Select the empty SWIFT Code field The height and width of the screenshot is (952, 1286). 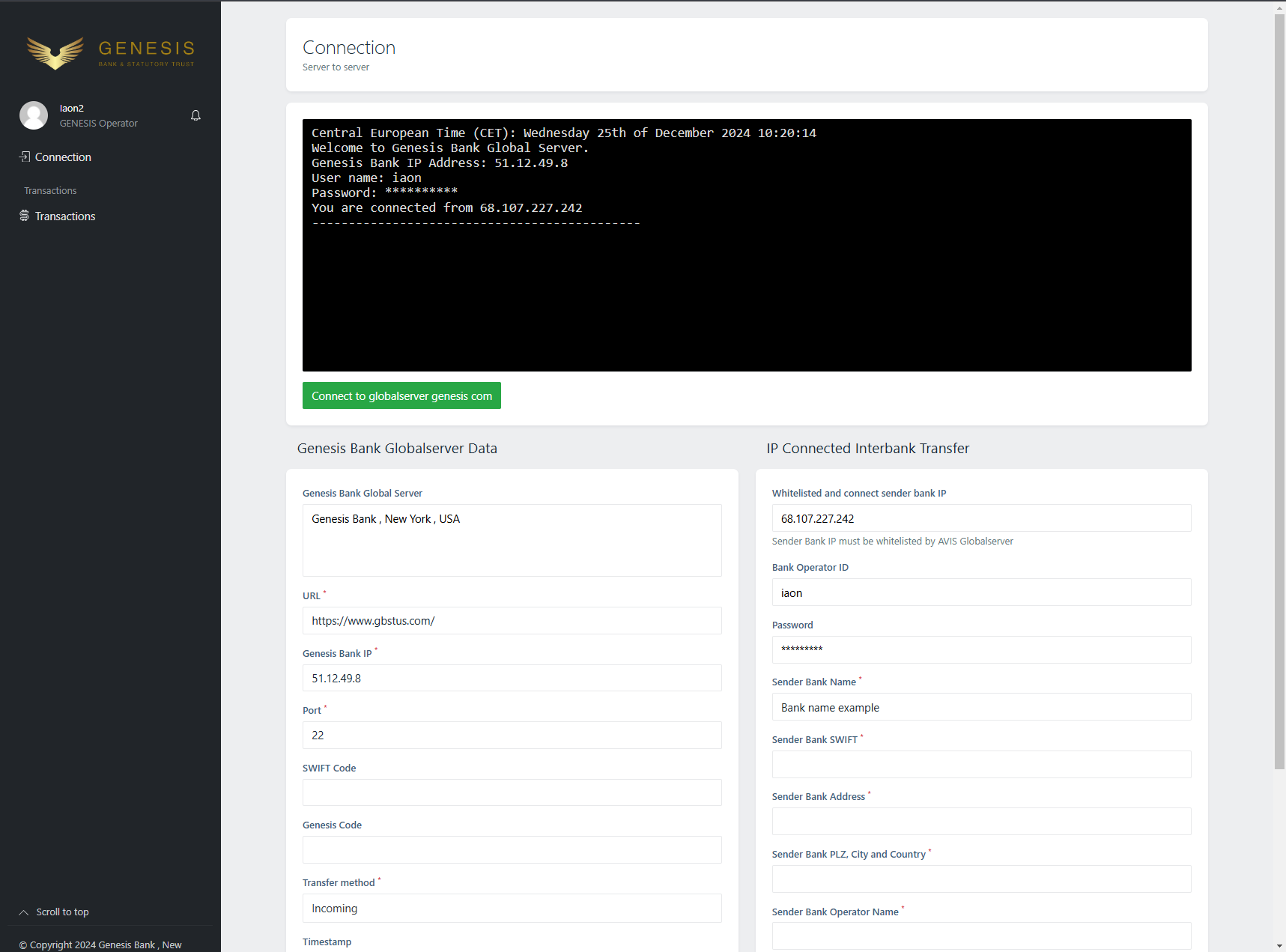(512, 792)
